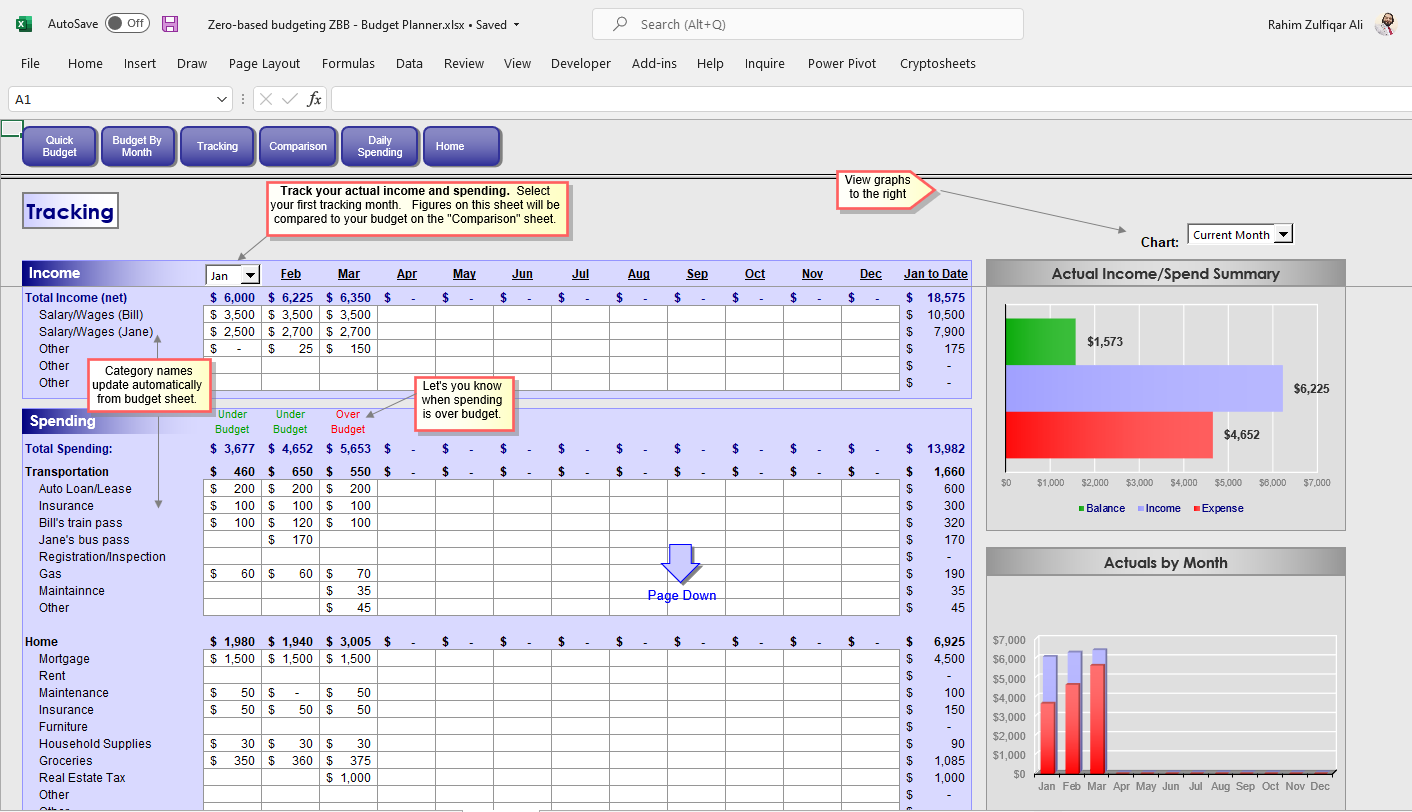Click the Page Down arrow shape
Viewport: 1412px width, 812px height.
tap(682, 564)
